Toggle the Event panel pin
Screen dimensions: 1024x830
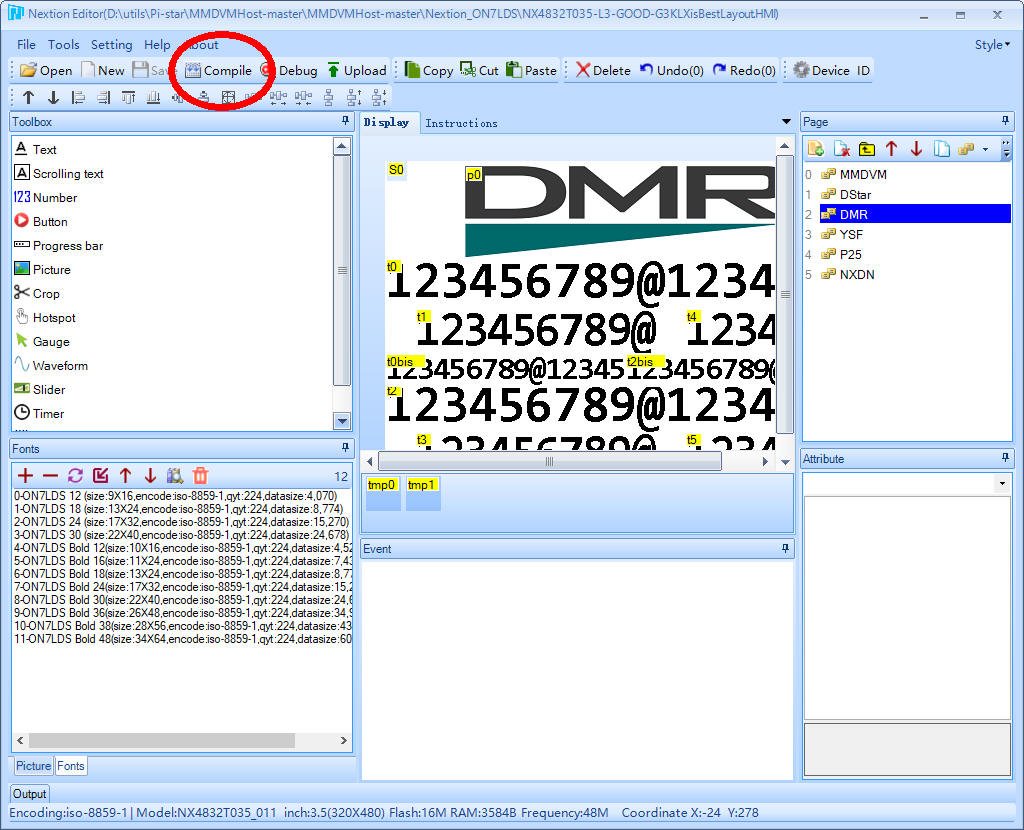[x=786, y=548]
